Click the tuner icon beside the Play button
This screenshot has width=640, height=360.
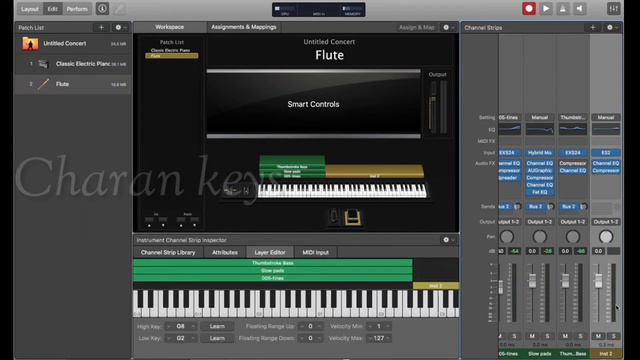pos(563,9)
